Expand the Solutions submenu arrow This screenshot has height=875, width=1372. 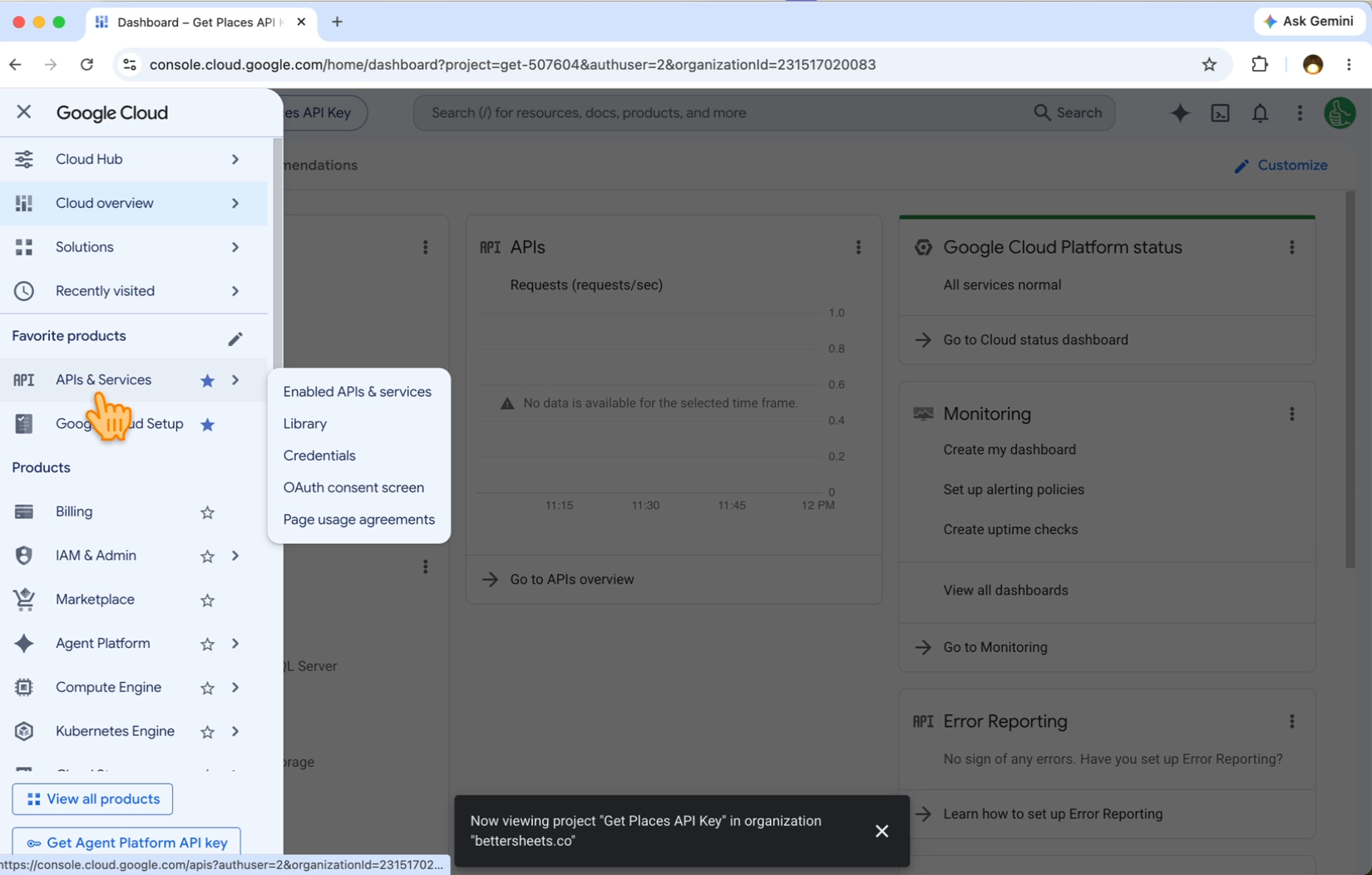pyautogui.click(x=235, y=247)
